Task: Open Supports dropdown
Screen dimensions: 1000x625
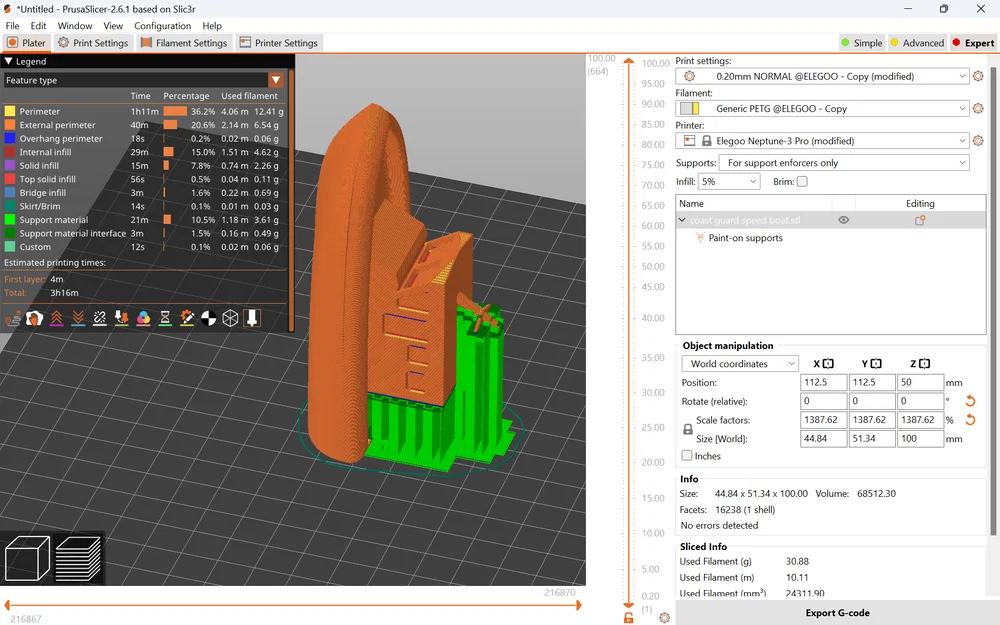Action: coord(844,163)
